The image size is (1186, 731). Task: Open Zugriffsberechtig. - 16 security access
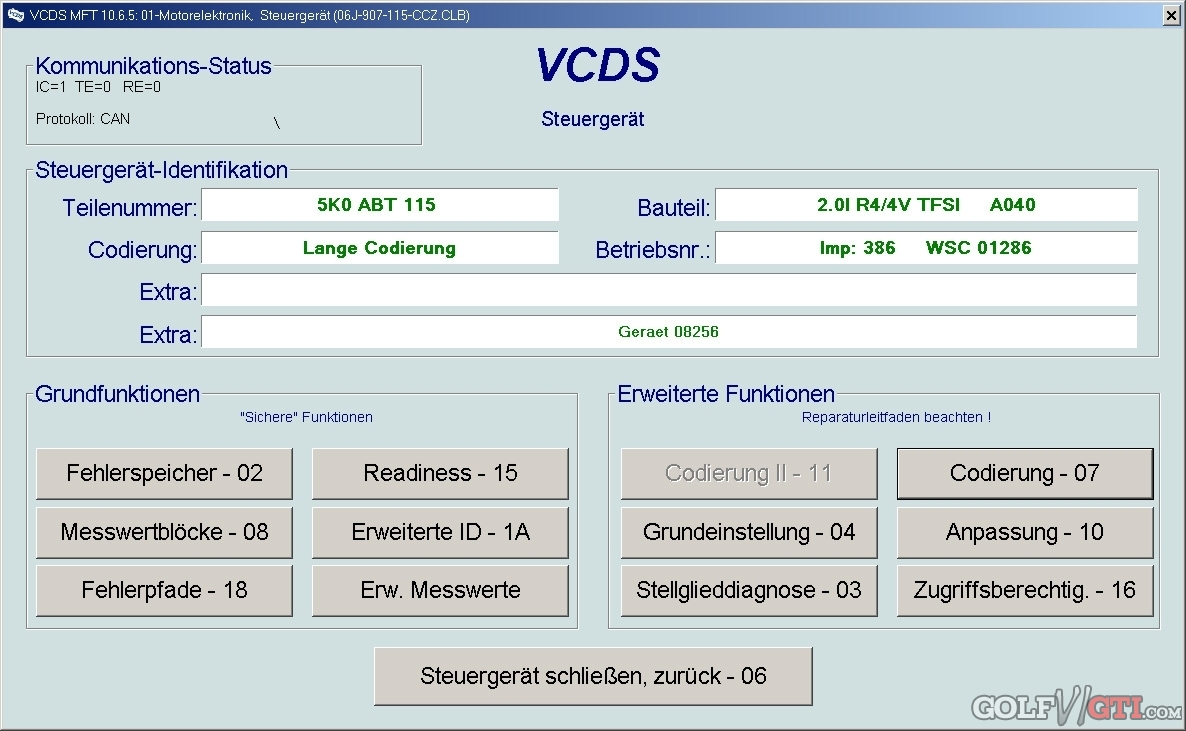click(1025, 590)
